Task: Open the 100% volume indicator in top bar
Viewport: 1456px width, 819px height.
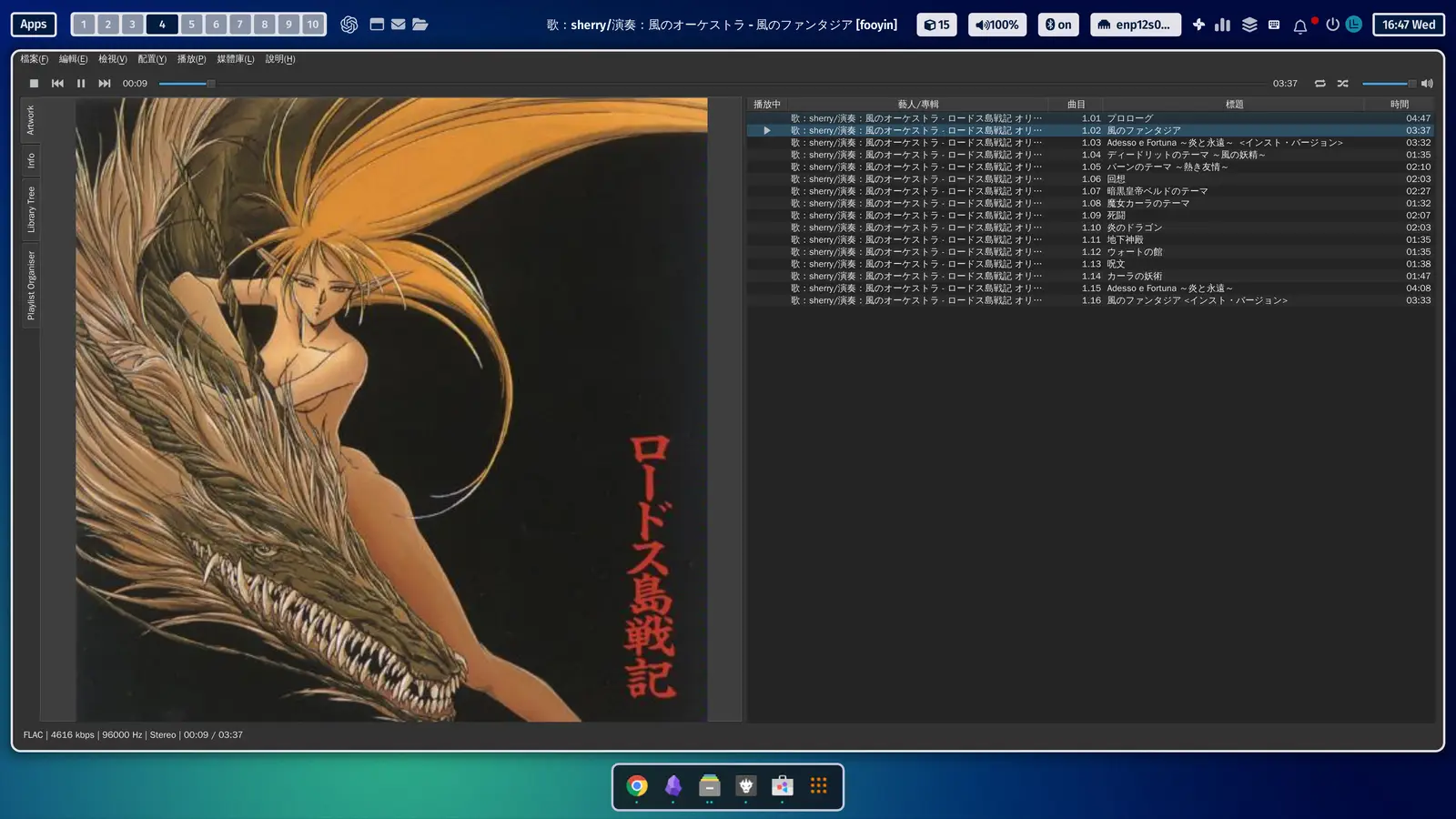Action: [x=997, y=25]
